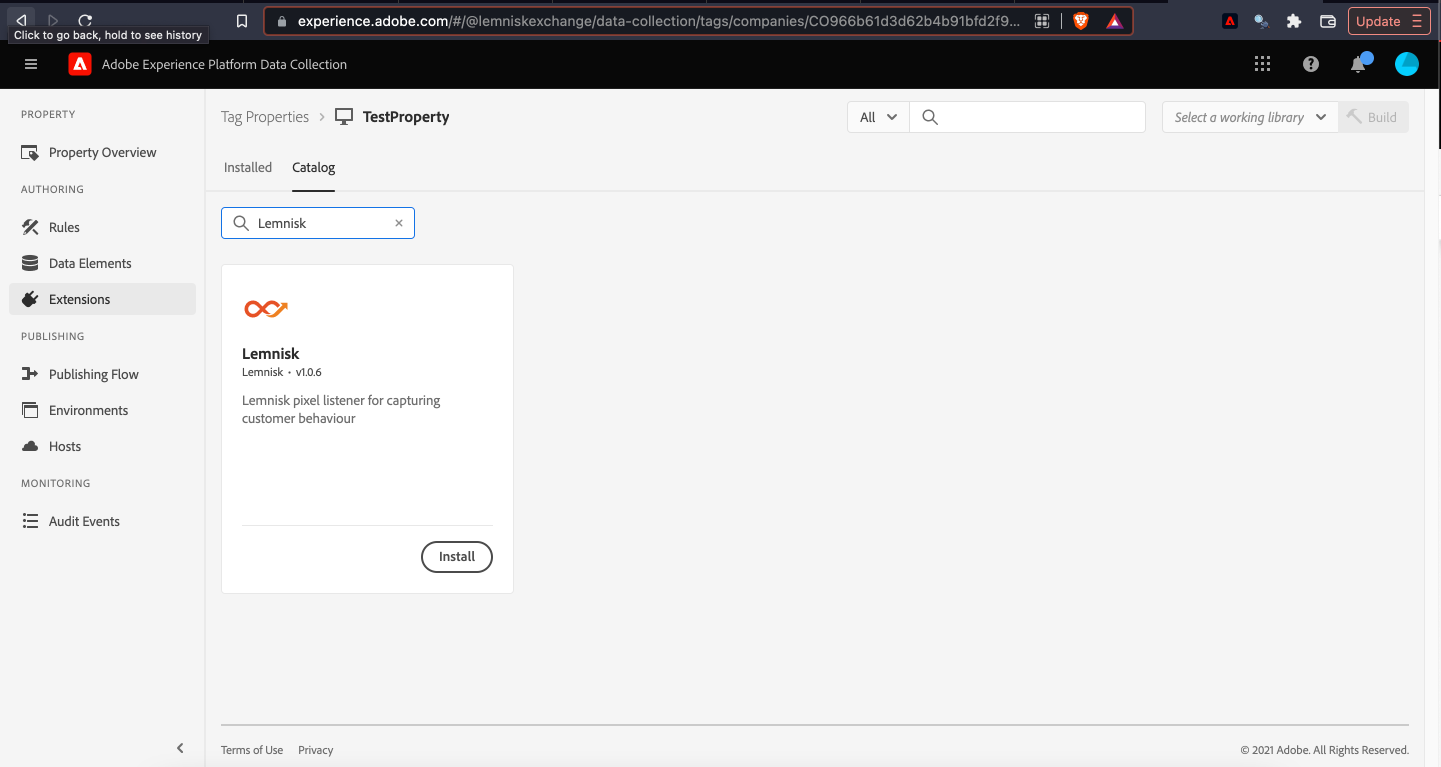Click the bookmark icon in browser
Viewport: 1441px width, 767px height.
click(241, 20)
